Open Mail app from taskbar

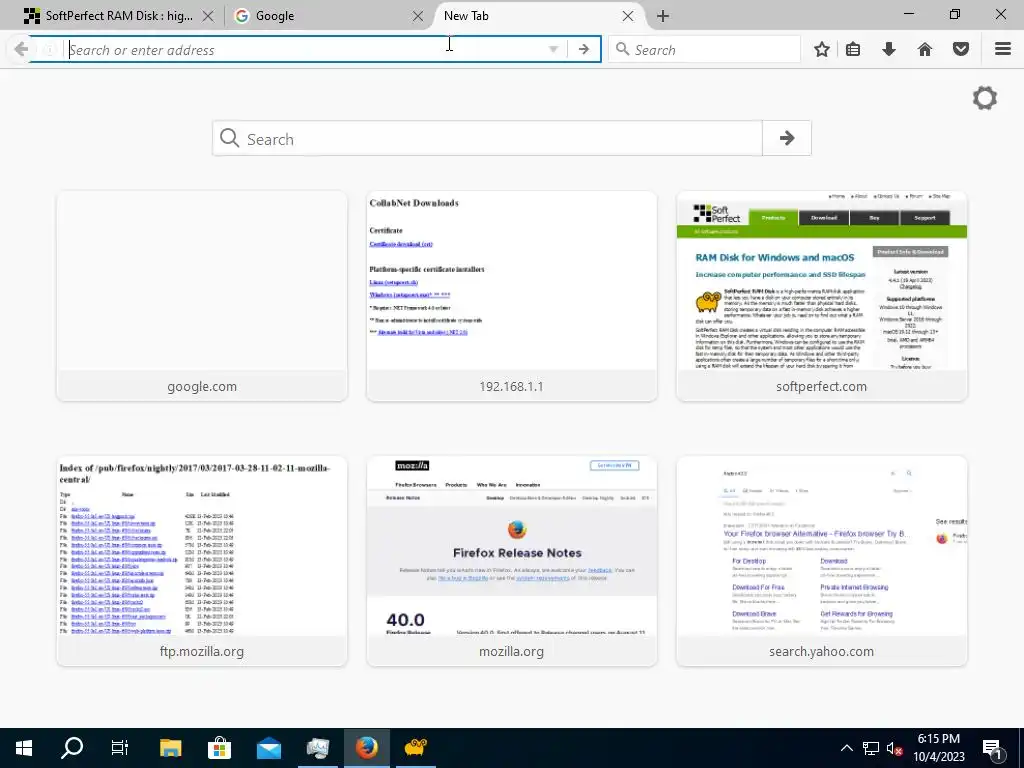pyautogui.click(x=268, y=748)
